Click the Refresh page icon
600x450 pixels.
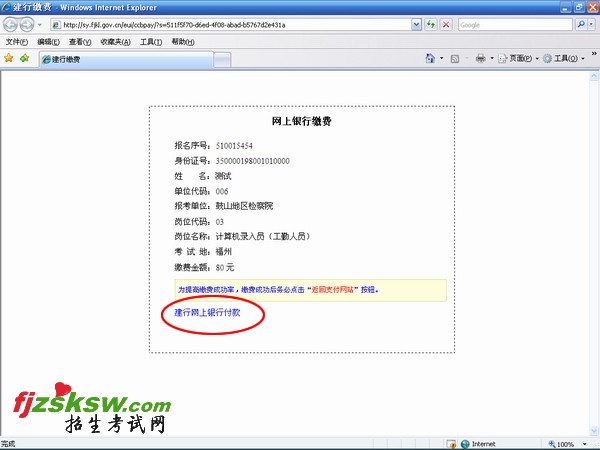coord(429,25)
